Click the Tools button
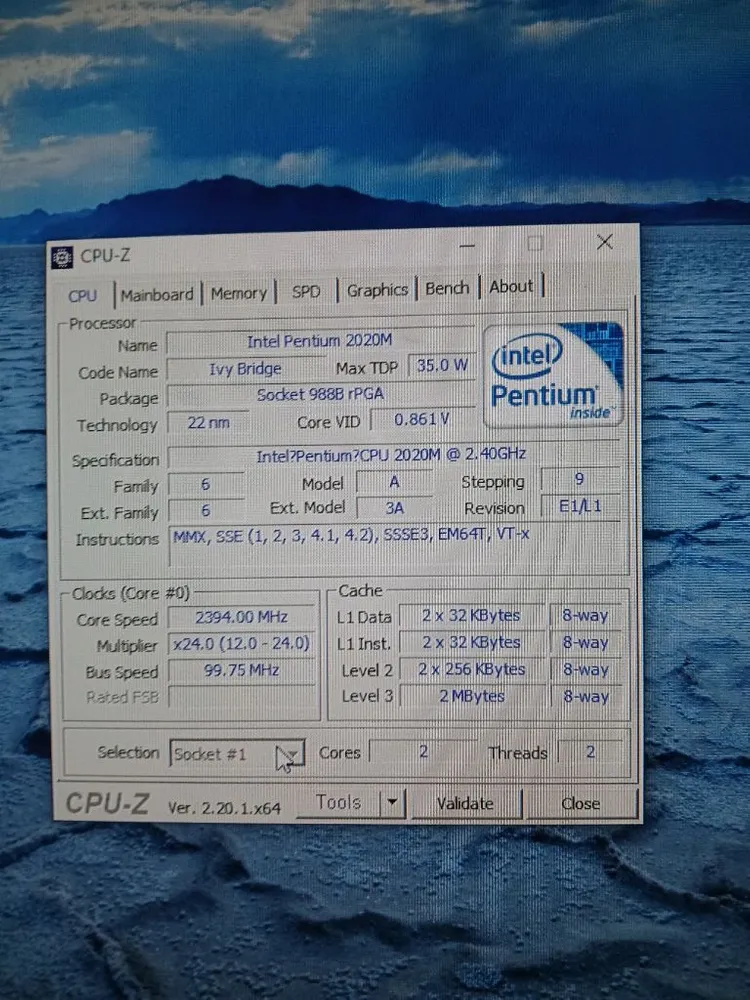 click(x=339, y=802)
